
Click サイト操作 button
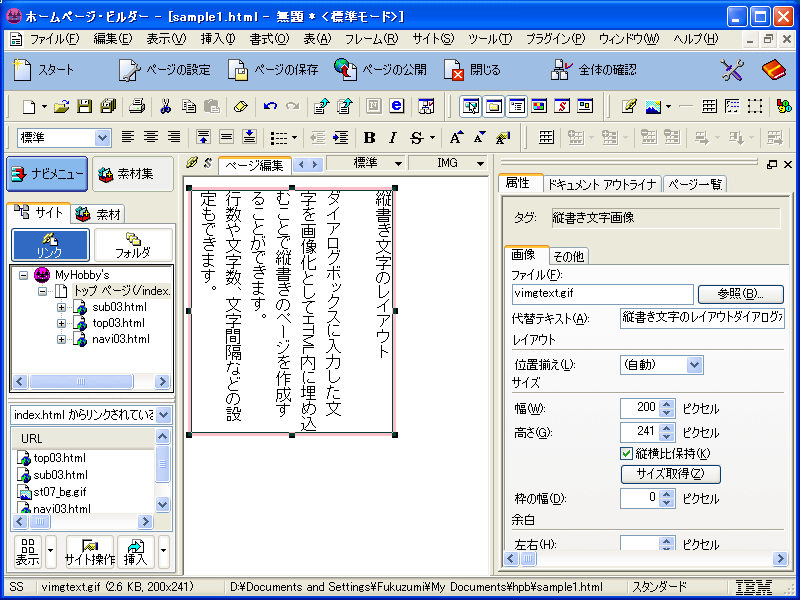[x=90, y=552]
